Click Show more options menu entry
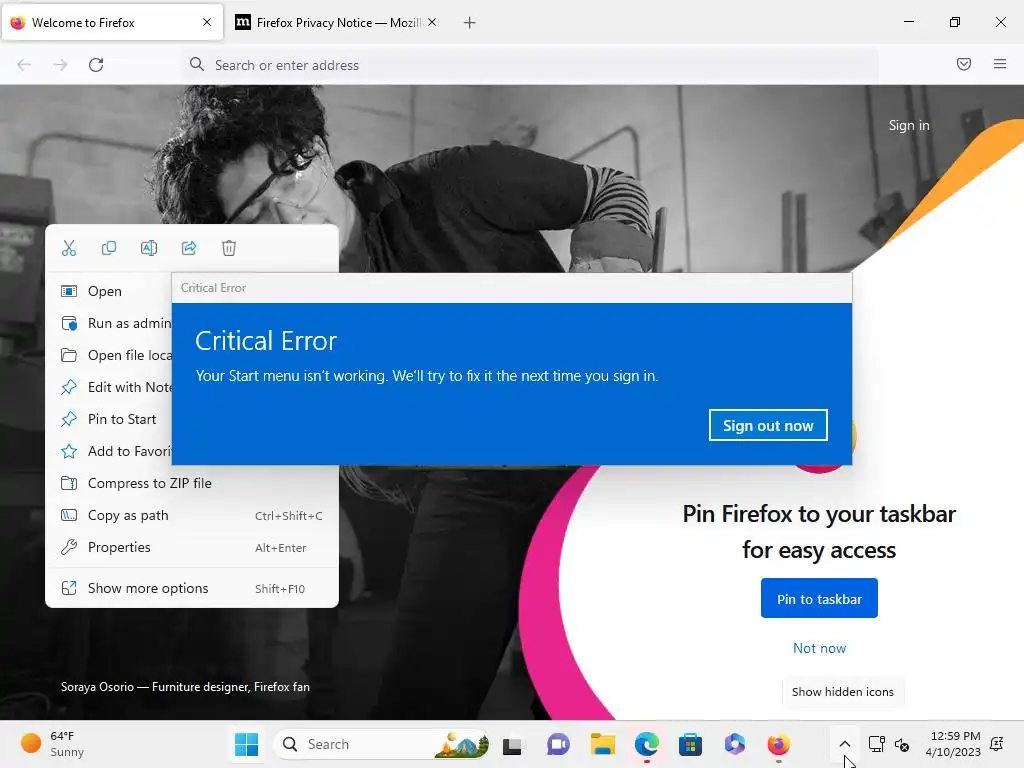Viewport: 1024px width, 768px height. click(192, 588)
